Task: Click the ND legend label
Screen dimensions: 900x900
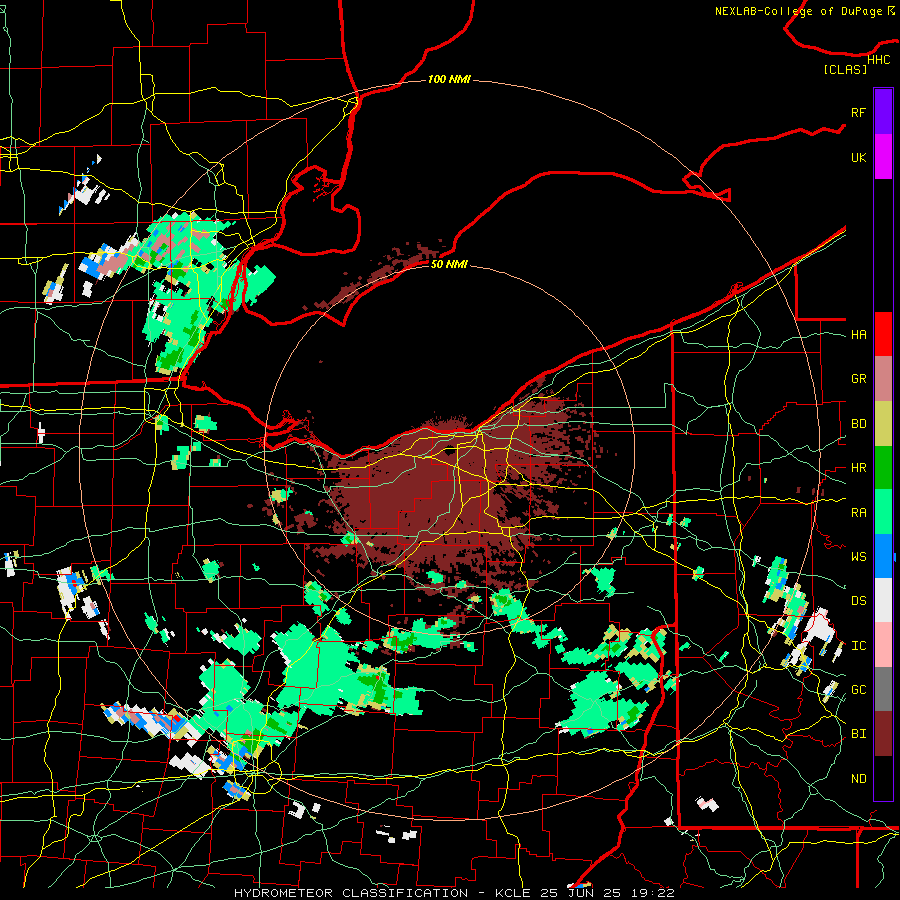Action: [x=858, y=779]
